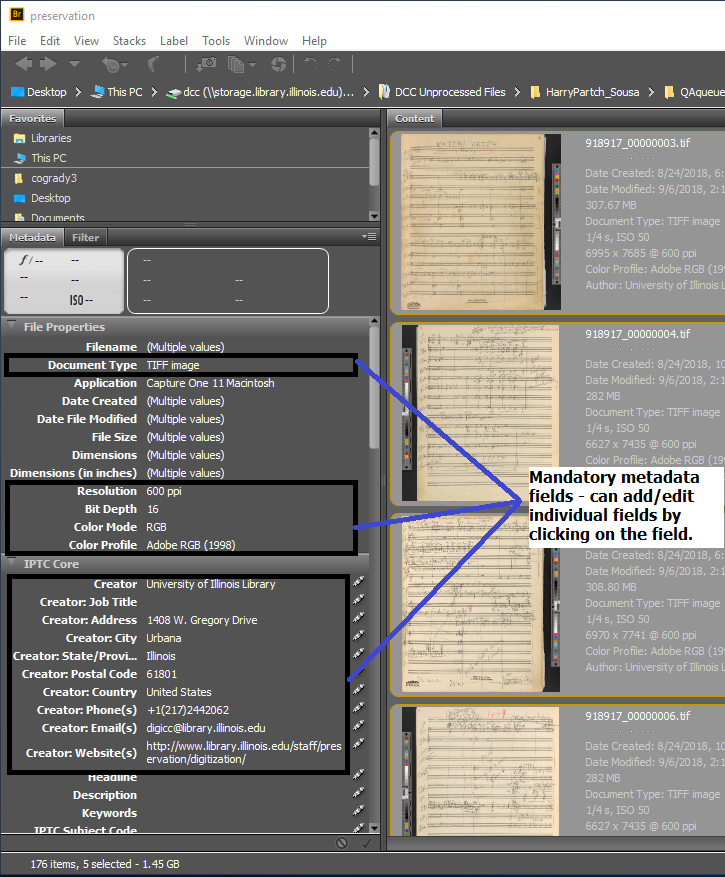This screenshot has width=725, height=877.
Task: Select This PC in Favorites
Action: pyautogui.click(x=48, y=158)
